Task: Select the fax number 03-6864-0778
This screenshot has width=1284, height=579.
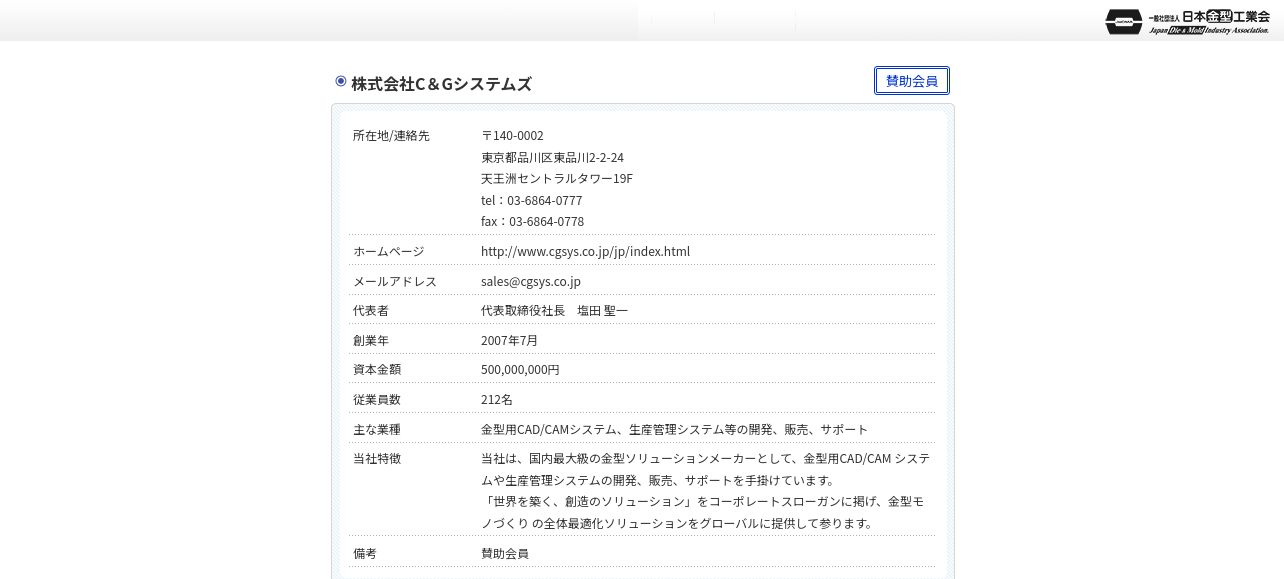Action: [547, 221]
